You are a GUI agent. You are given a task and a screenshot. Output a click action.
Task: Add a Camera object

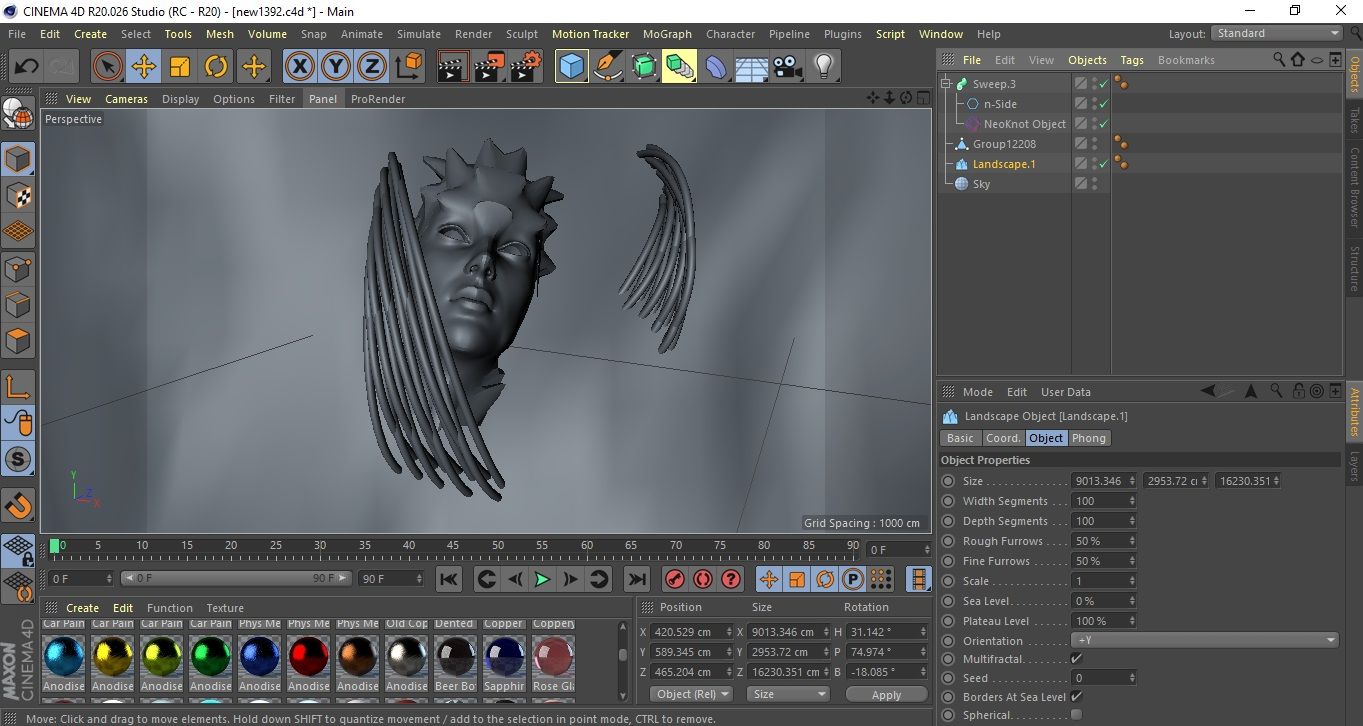click(x=787, y=67)
